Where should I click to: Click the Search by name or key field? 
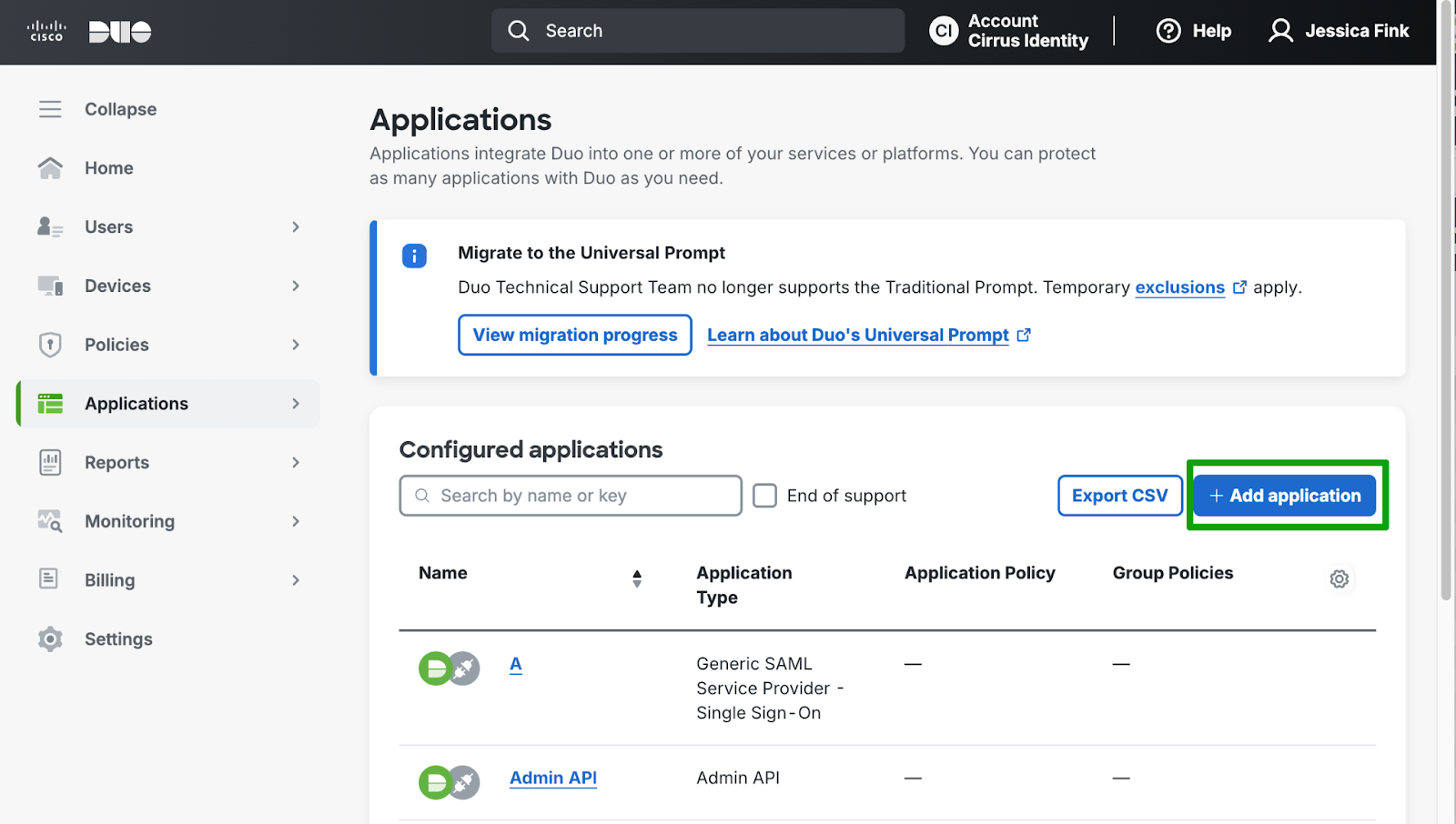[x=571, y=496]
